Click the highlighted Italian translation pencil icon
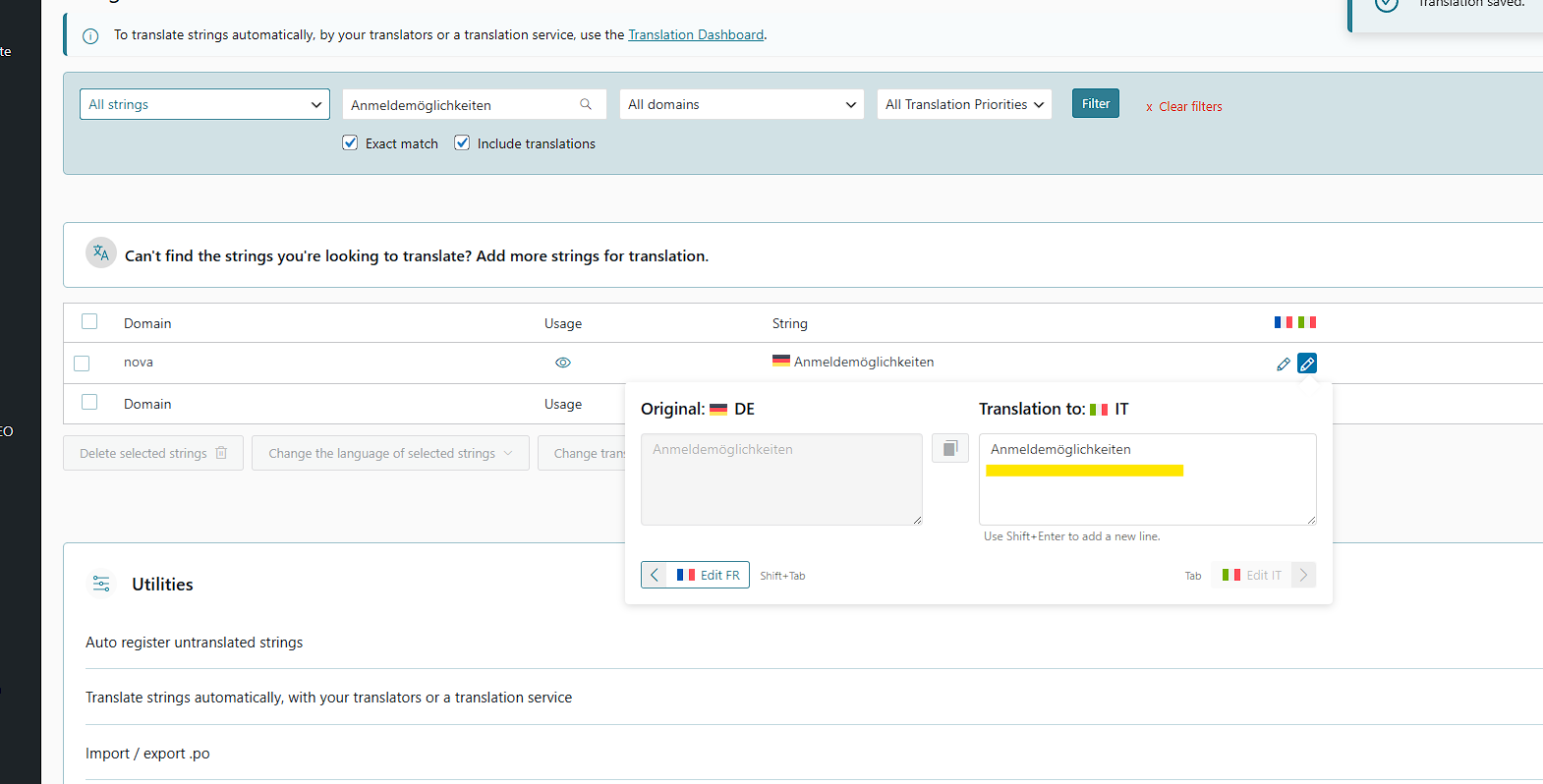The width and height of the screenshot is (1543, 784). [x=1306, y=364]
